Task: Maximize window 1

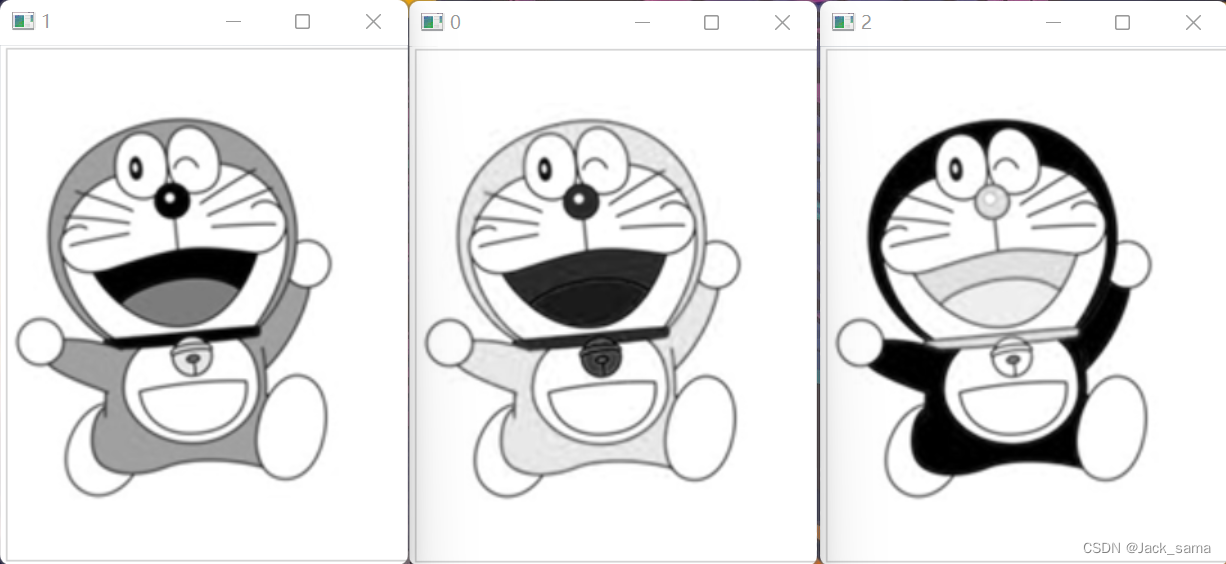Action: [303, 22]
